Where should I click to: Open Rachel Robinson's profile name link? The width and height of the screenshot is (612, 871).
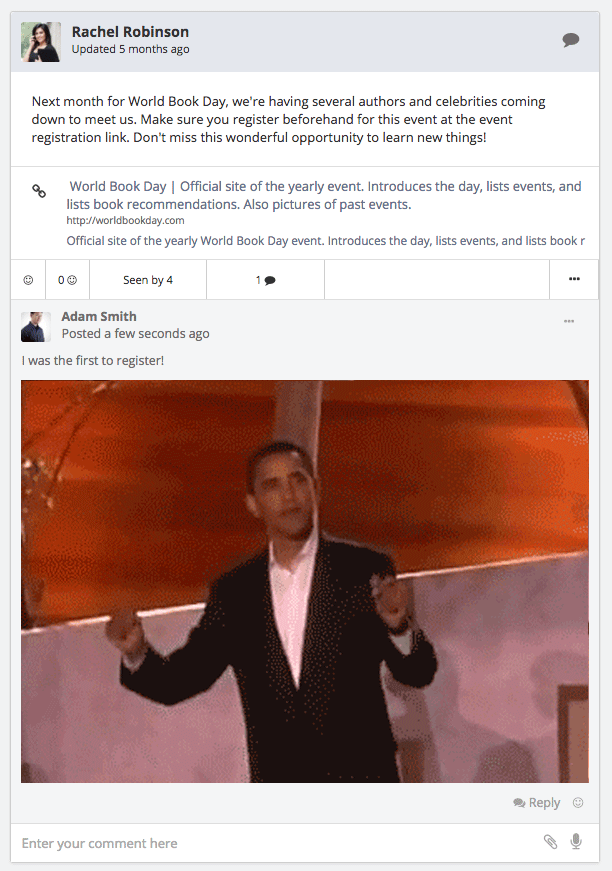click(x=130, y=32)
